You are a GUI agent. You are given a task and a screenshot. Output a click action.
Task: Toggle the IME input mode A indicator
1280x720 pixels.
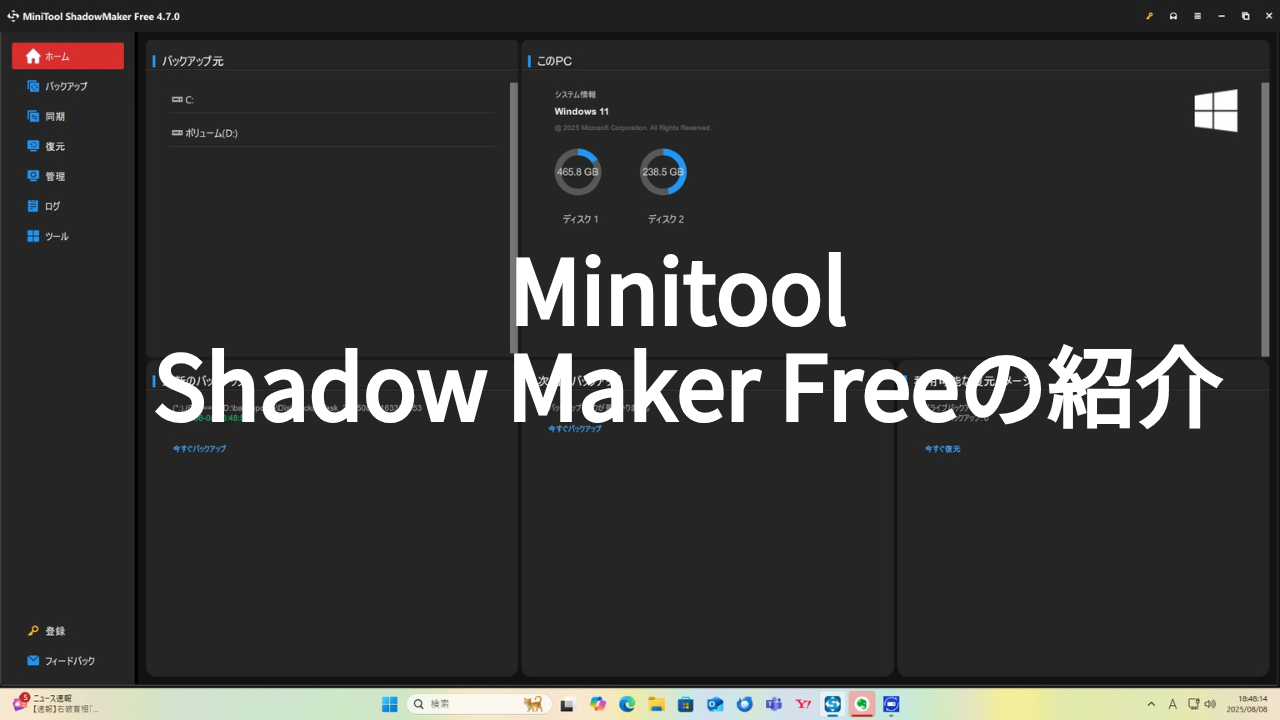point(1172,704)
